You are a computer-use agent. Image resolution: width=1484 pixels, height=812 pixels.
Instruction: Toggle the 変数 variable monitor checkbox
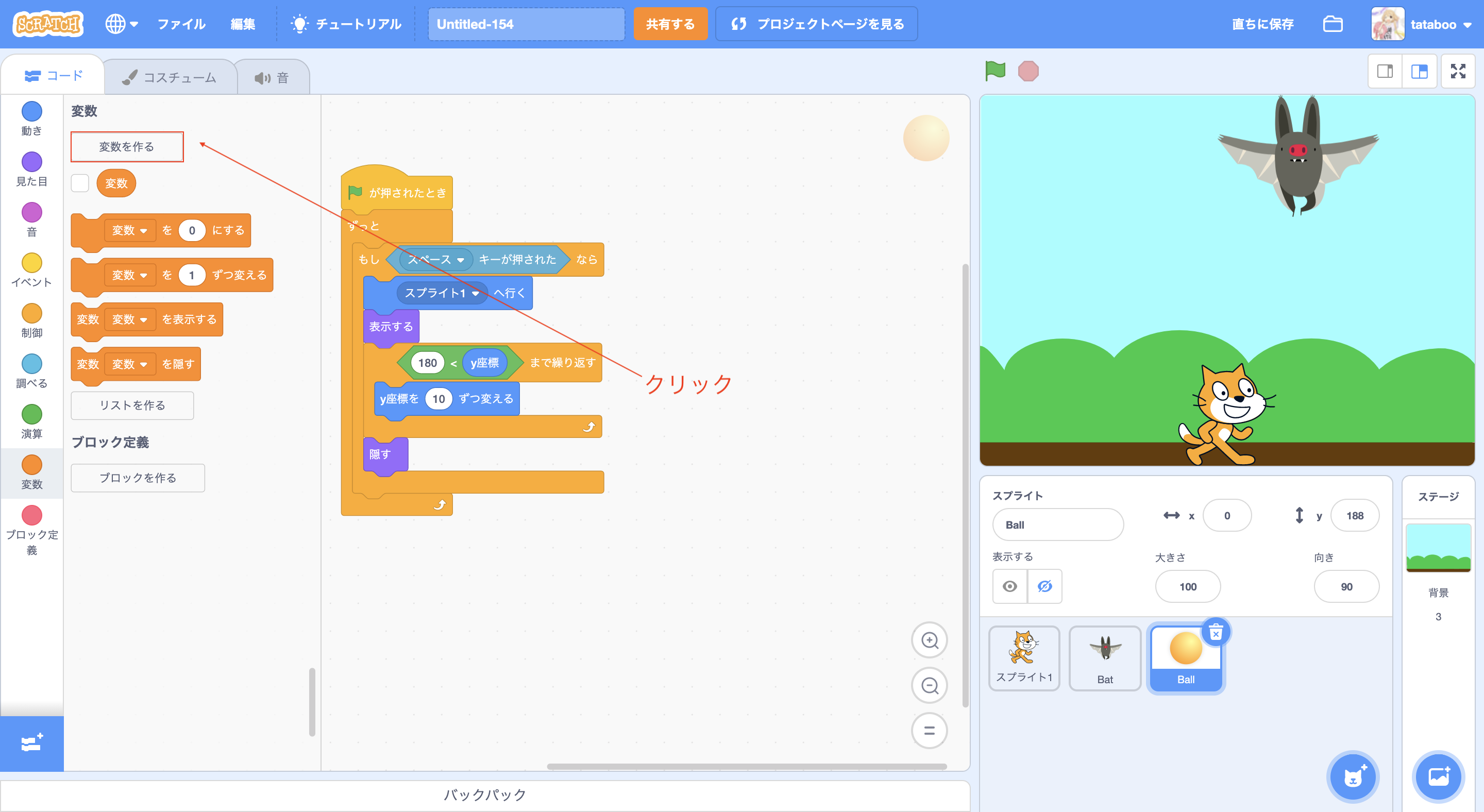(80, 183)
